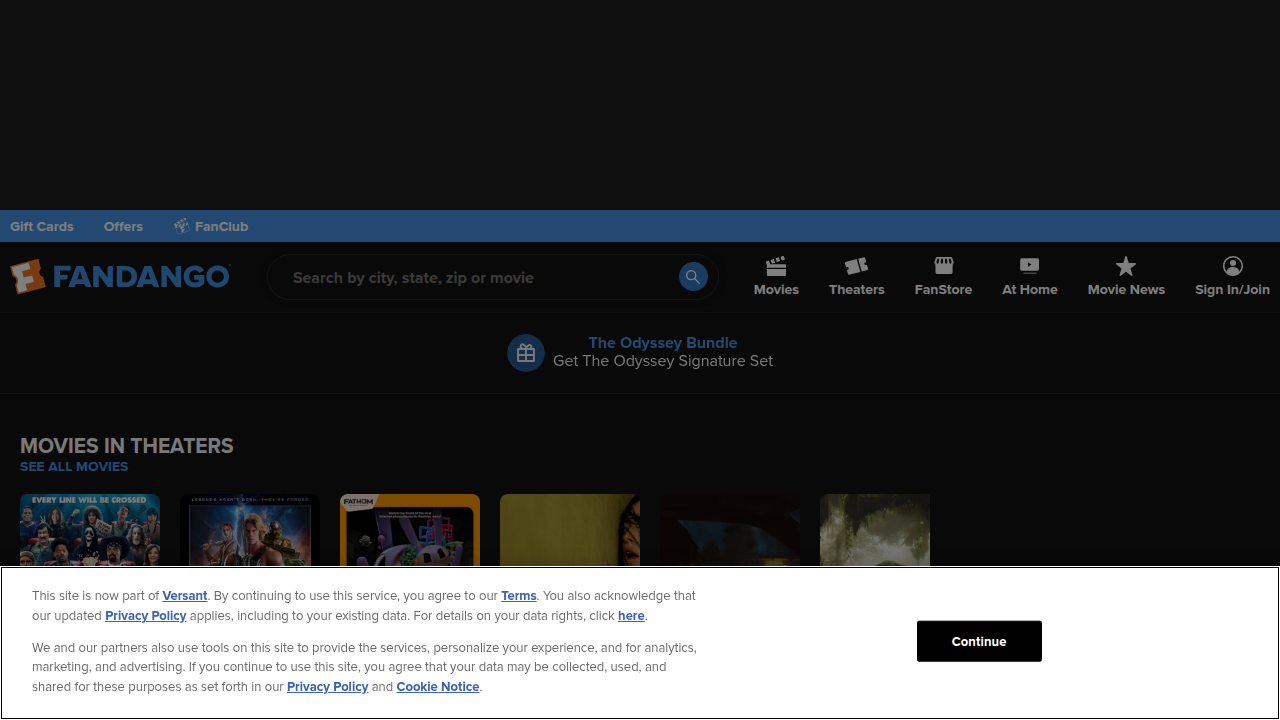The image size is (1280, 720).
Task: Open See All Movies link
Action: (74, 466)
